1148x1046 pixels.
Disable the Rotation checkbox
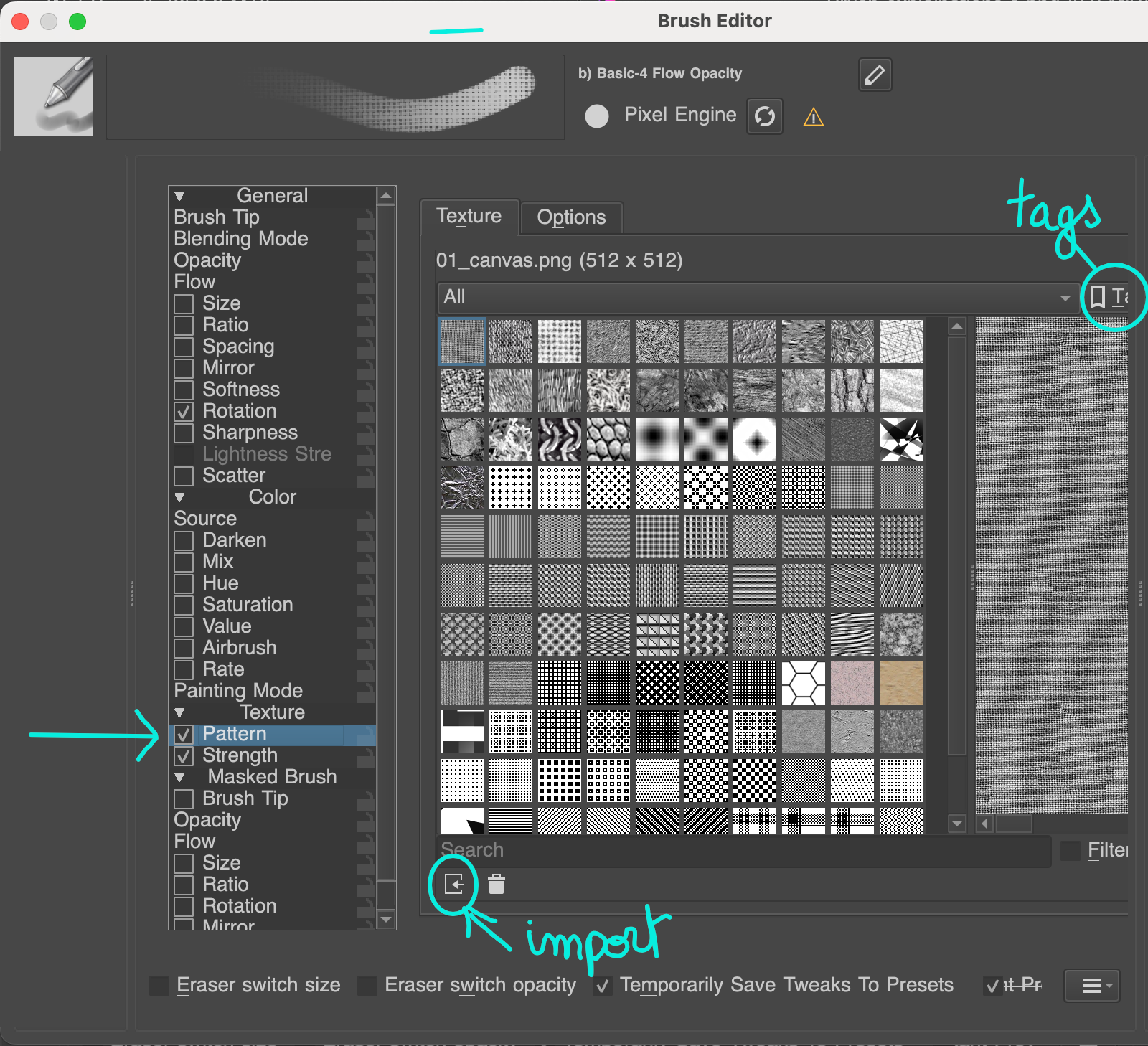(x=184, y=412)
